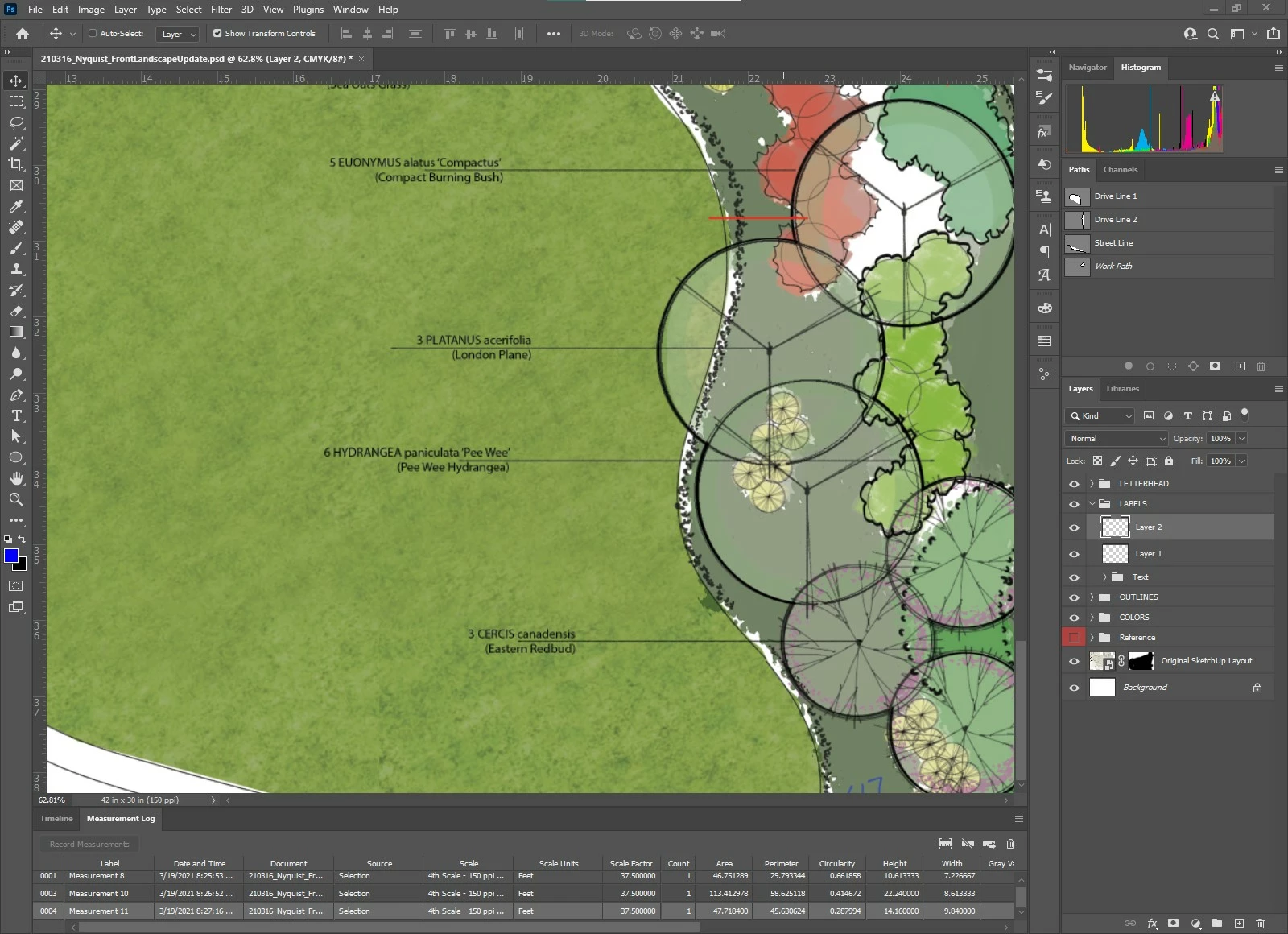Select the Street Line path

click(1168, 243)
